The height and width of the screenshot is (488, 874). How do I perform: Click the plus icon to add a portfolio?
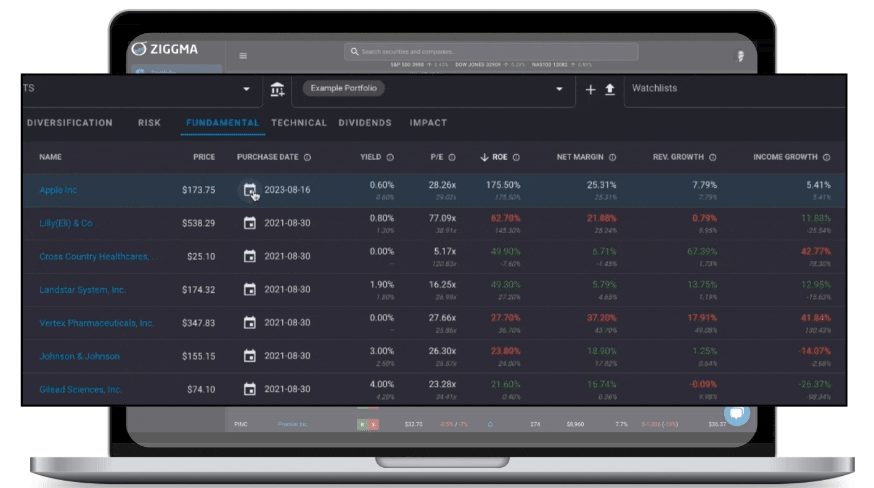(x=590, y=89)
